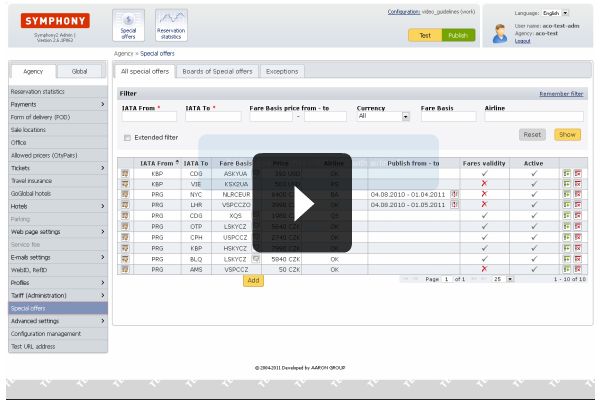The height and width of the screenshot is (400, 600).
Task: Open detail icon of first table row
Action: [x=125, y=173]
